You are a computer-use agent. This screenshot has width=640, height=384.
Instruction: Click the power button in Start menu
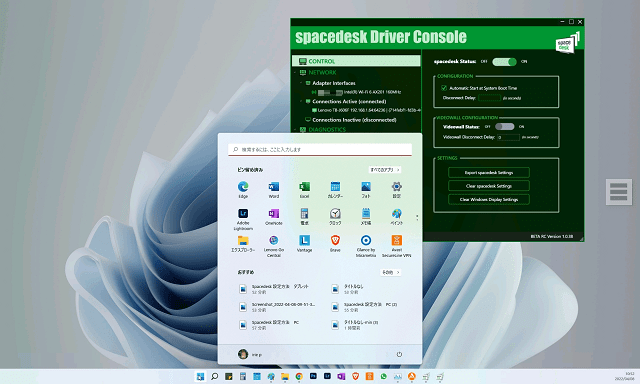pos(399,354)
